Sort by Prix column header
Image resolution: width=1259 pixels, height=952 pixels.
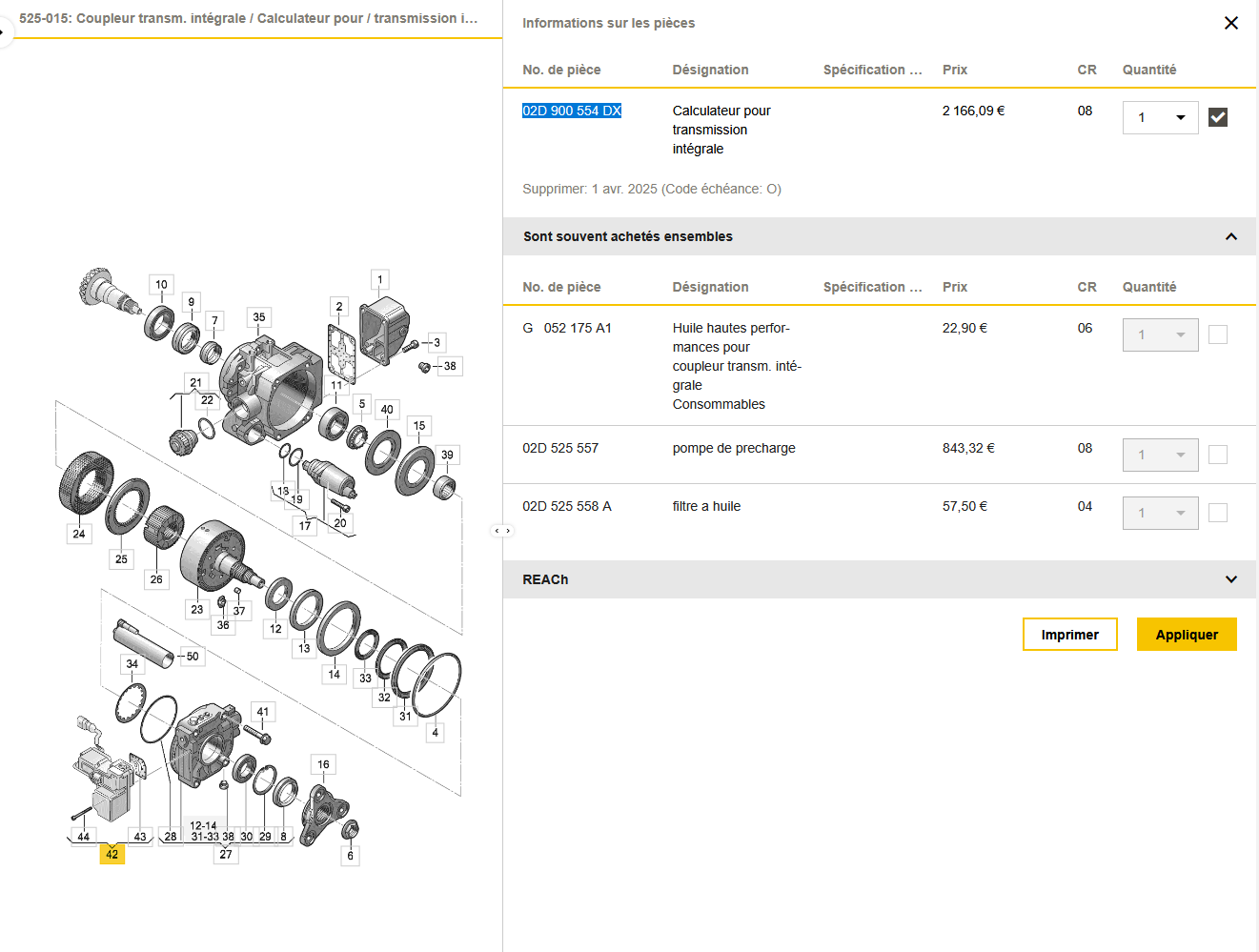click(954, 70)
